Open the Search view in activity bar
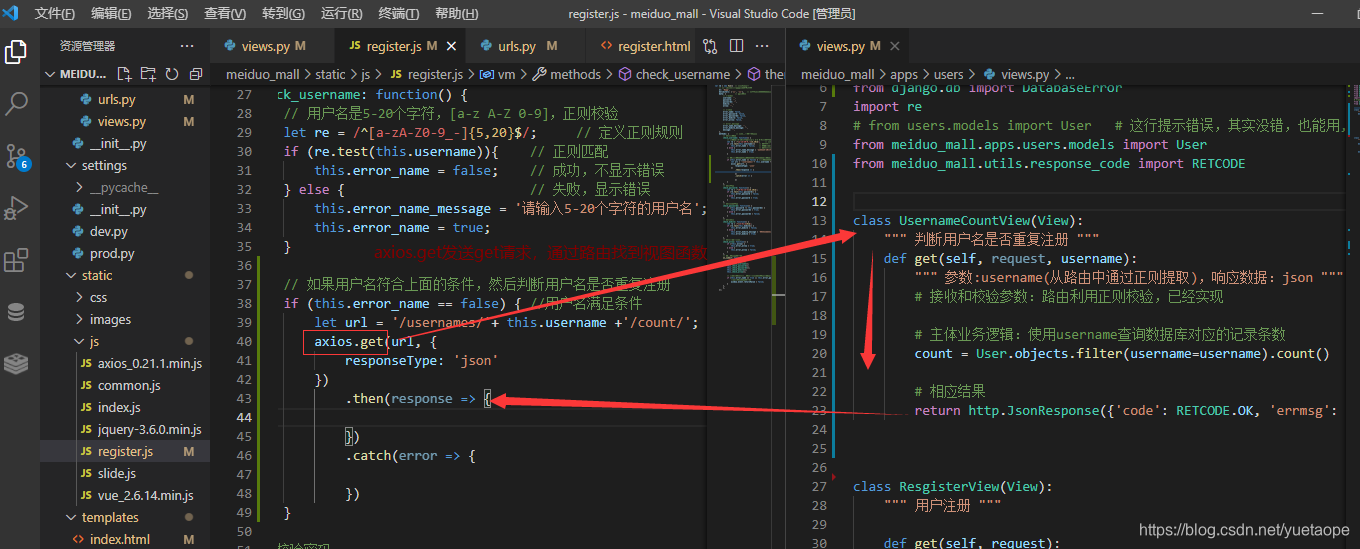 click(x=16, y=103)
